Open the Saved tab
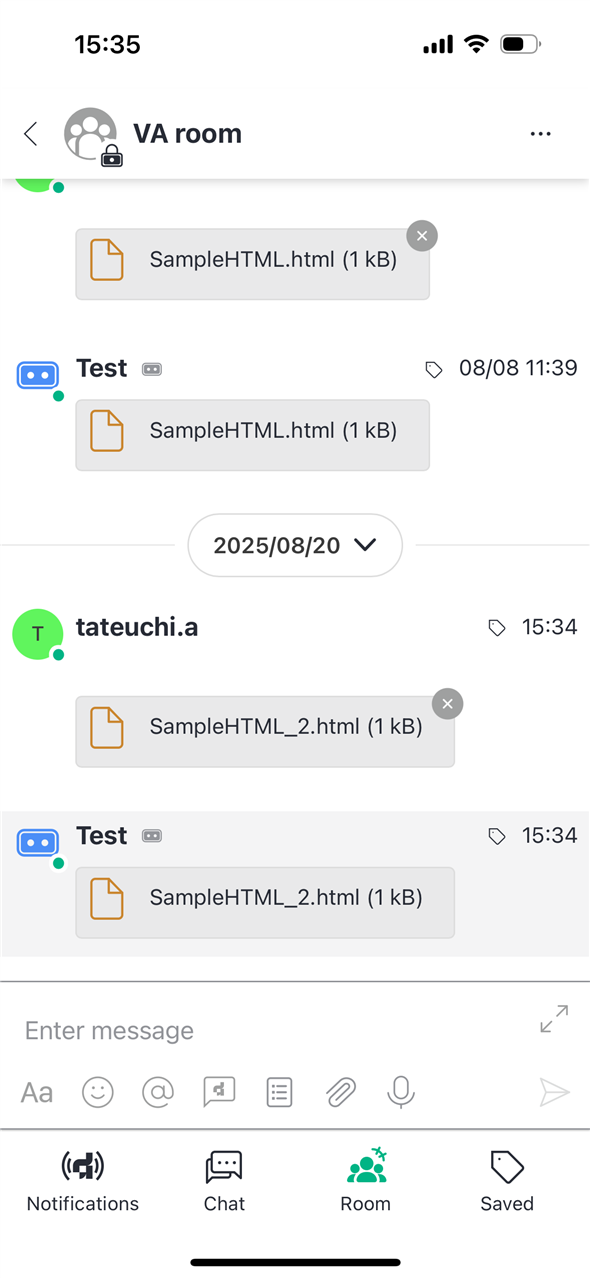 pos(507,1181)
